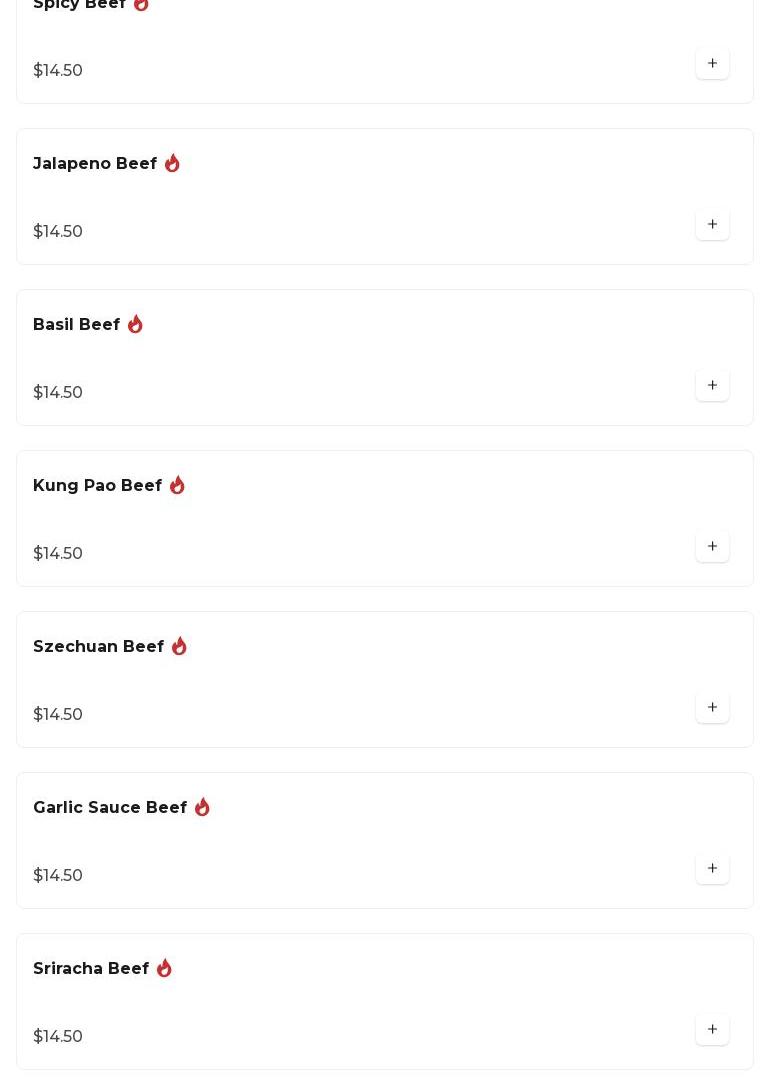Click plus icon for Garlic Sauce Beef
This screenshot has height=1084, width=770.
(x=712, y=869)
